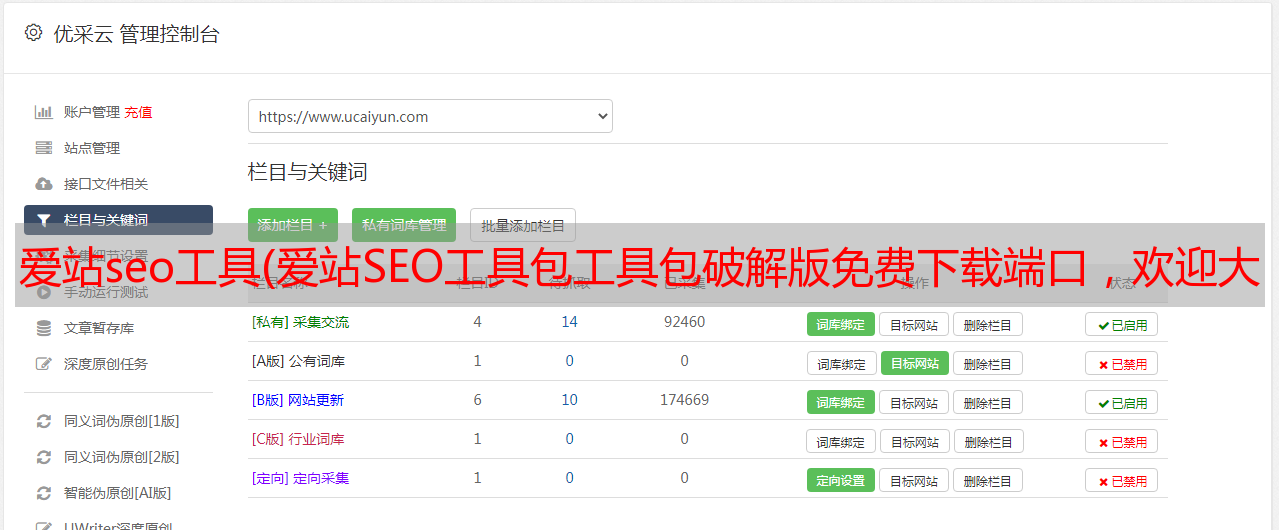Open 智能伪原创[AI版]
Screen dimensions: 1279x530
tap(118, 493)
